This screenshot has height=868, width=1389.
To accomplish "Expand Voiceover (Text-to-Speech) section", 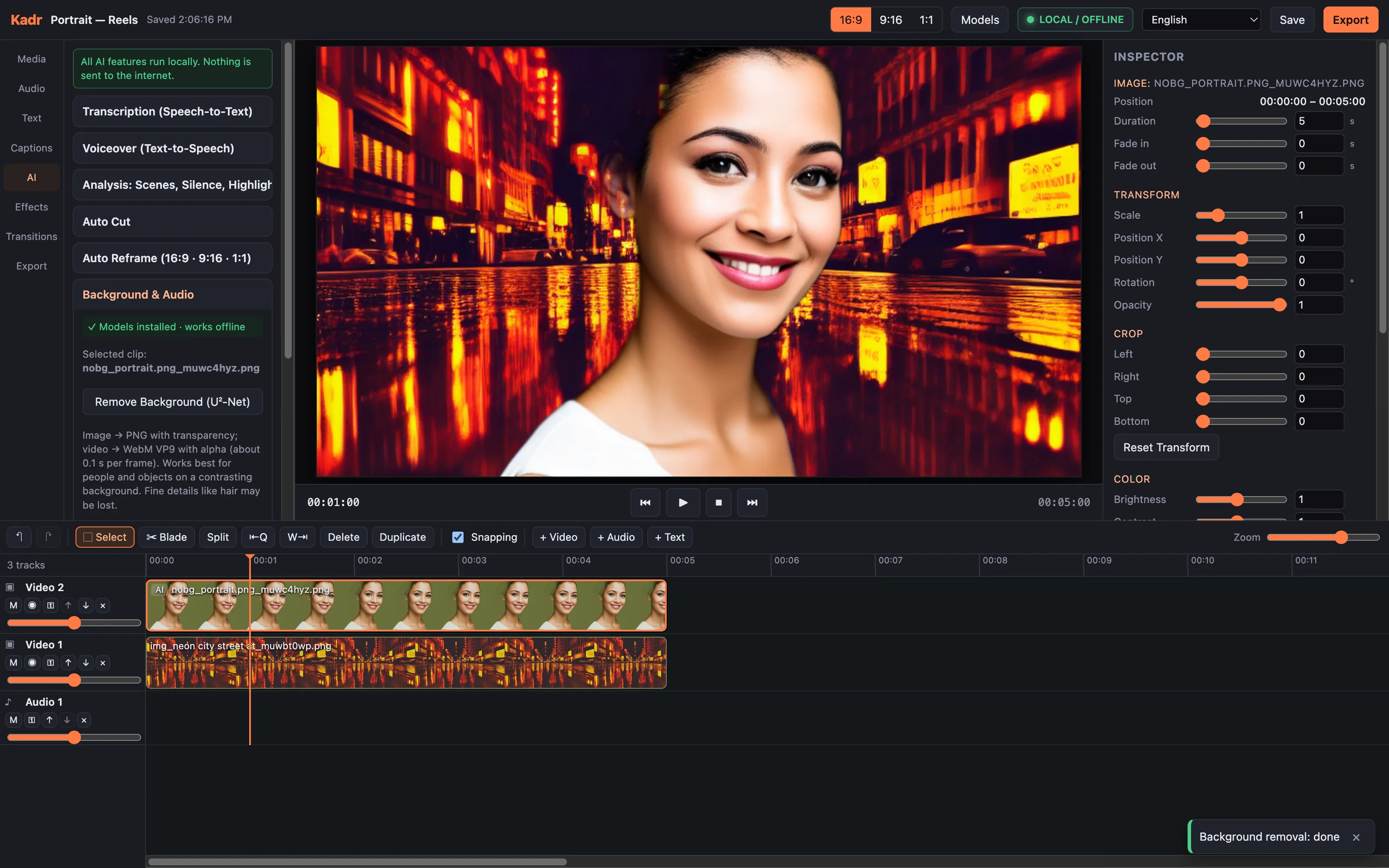I will coord(172,148).
